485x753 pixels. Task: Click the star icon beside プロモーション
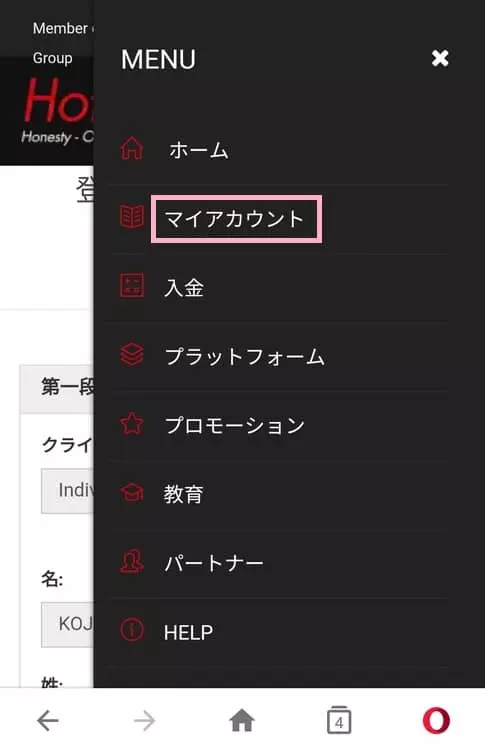click(x=132, y=424)
